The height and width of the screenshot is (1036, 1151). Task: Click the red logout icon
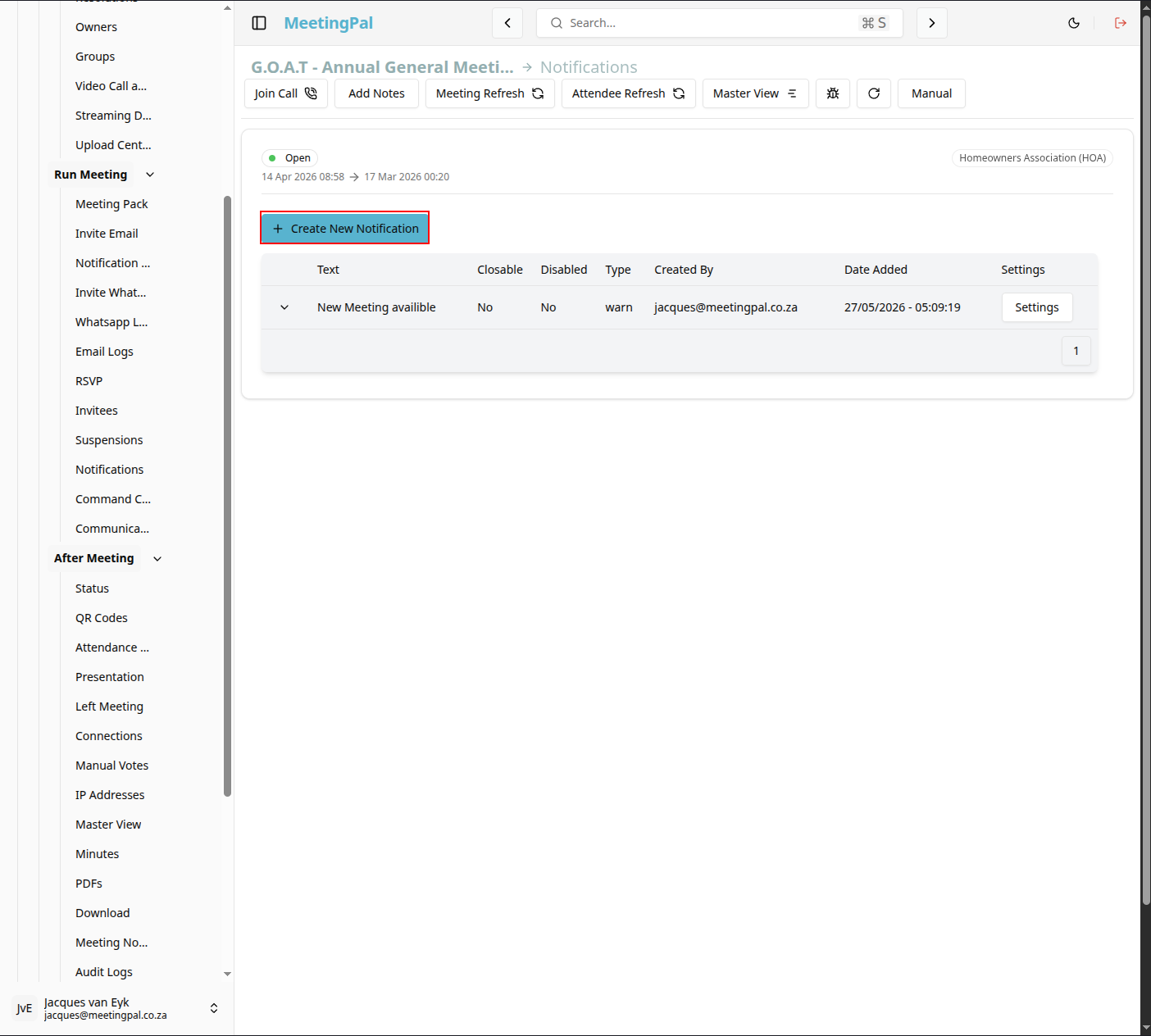(x=1121, y=23)
